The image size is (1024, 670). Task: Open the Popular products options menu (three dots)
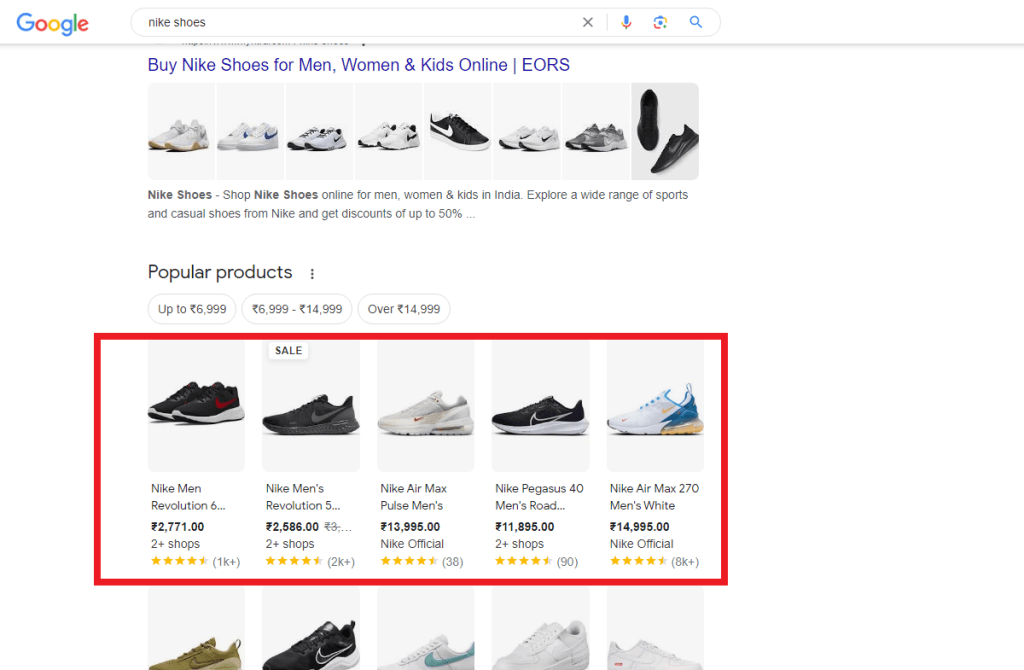click(x=312, y=274)
